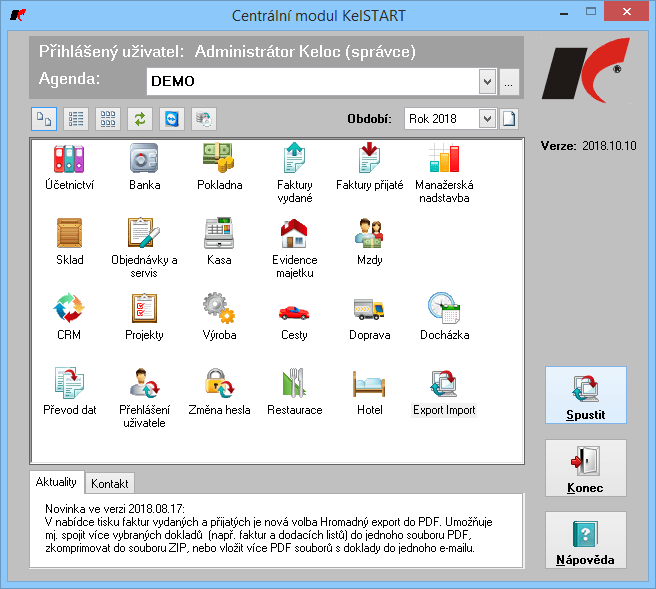
Task: Open Nápověda help button
Action: [586, 540]
